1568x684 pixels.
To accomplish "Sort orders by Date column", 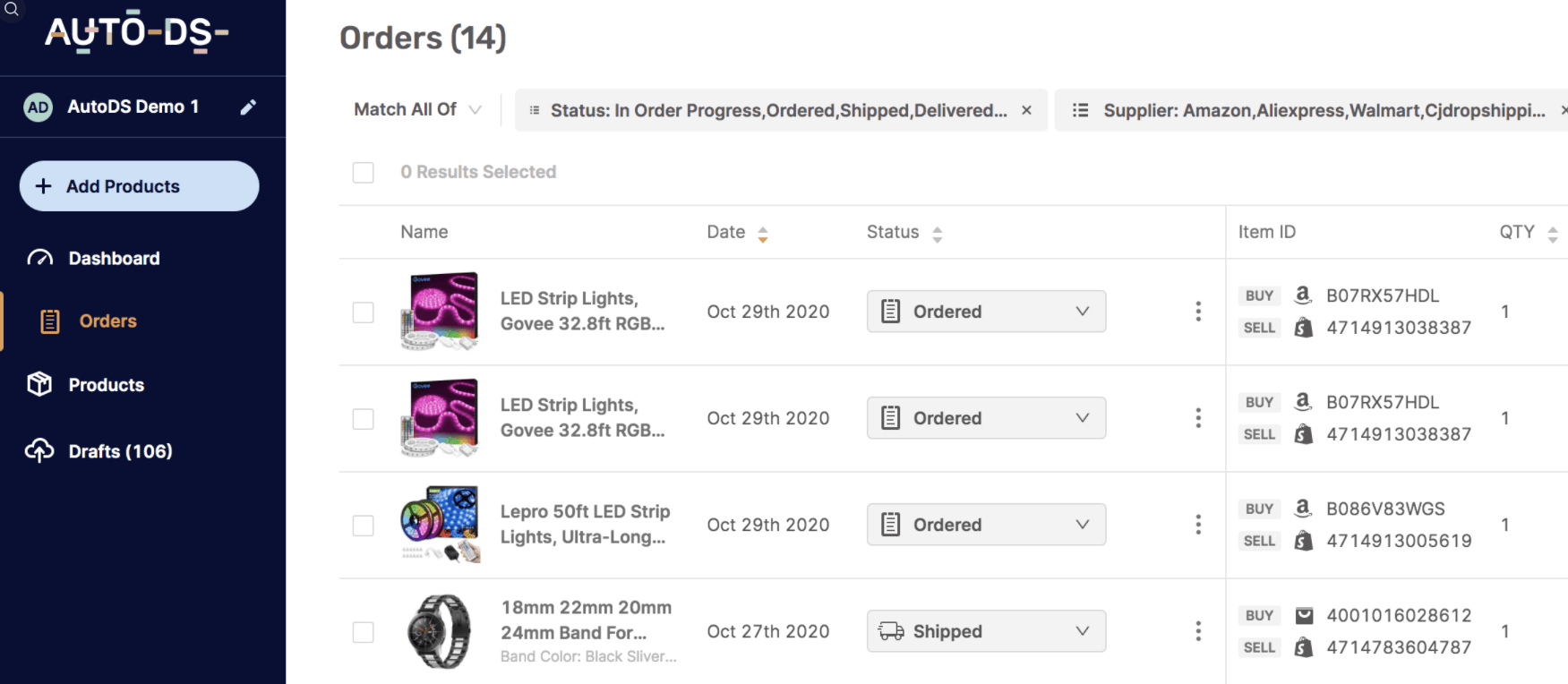I will click(762, 234).
